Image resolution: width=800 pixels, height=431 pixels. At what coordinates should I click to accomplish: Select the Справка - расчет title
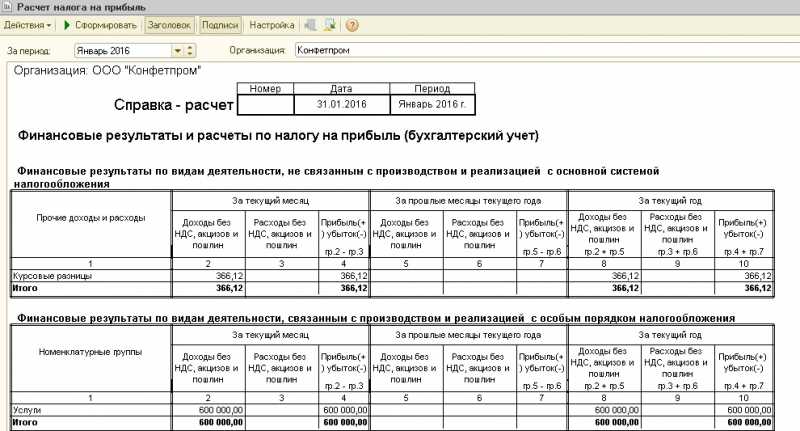point(173,105)
